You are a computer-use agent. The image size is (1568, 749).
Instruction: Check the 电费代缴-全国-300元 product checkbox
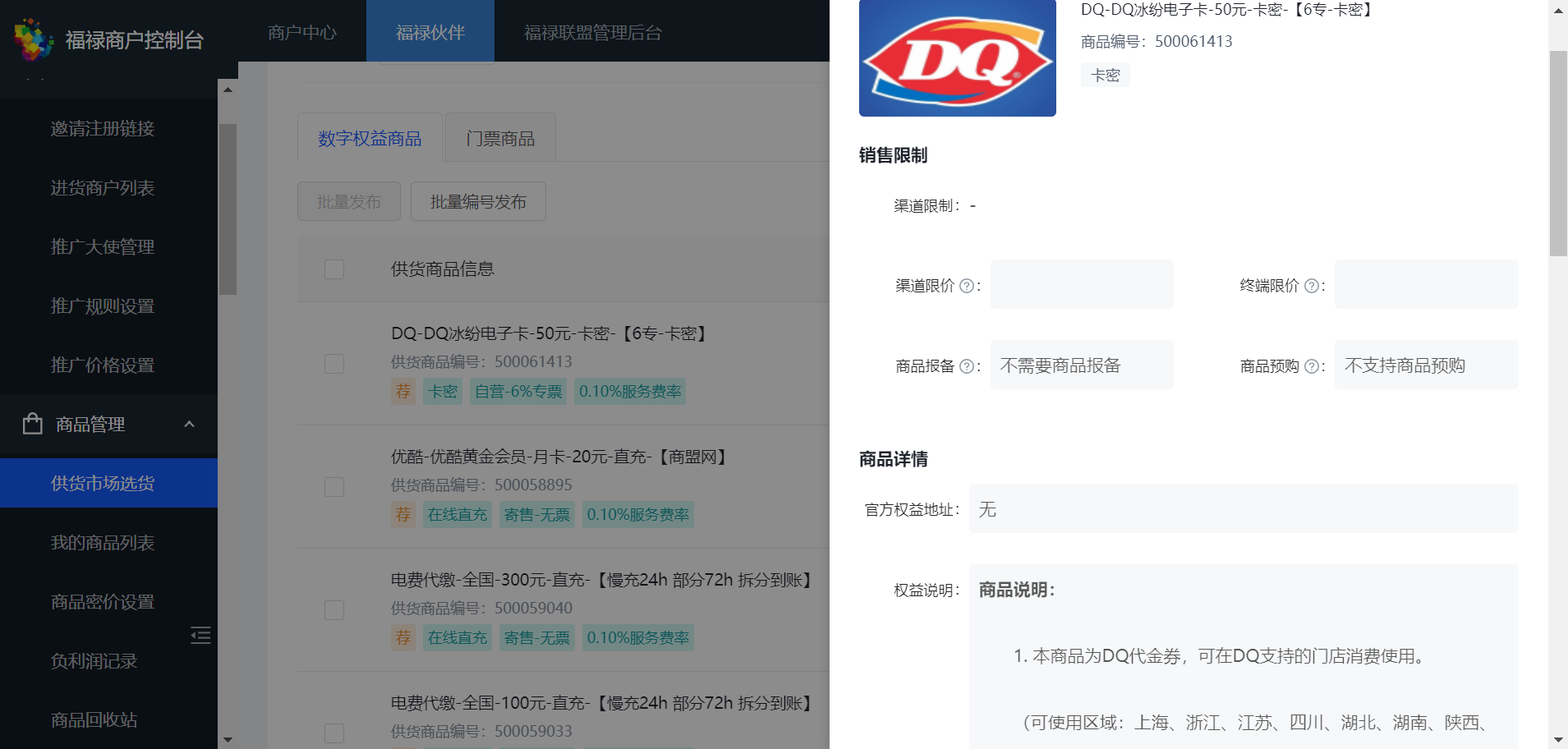tap(334, 610)
